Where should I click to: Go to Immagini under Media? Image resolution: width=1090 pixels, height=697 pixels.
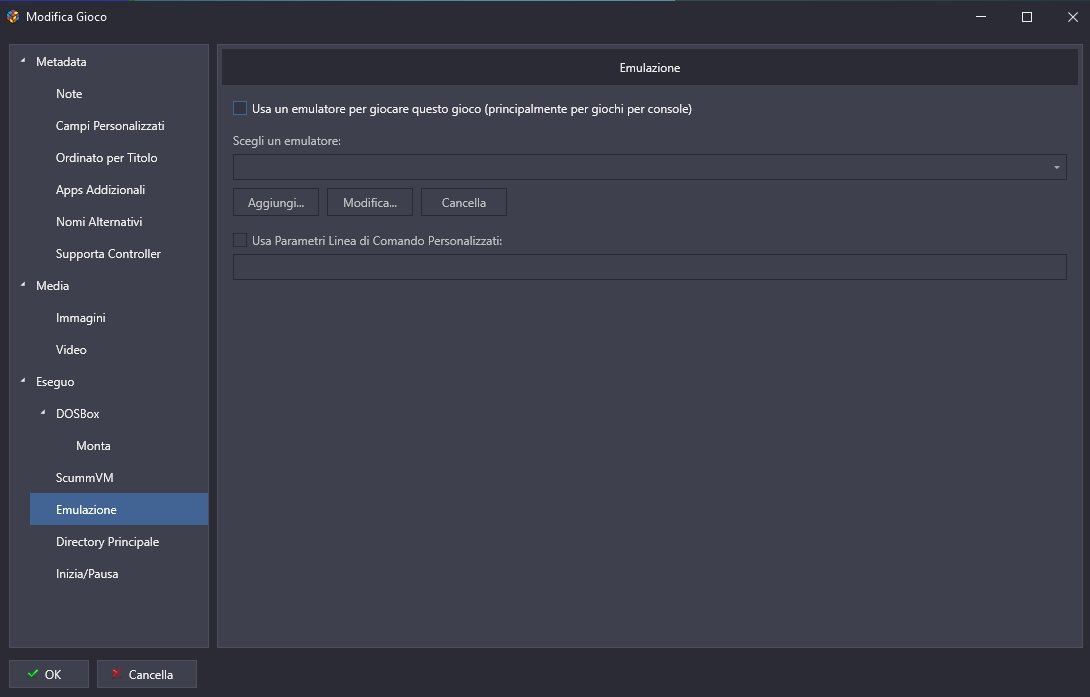(x=80, y=318)
